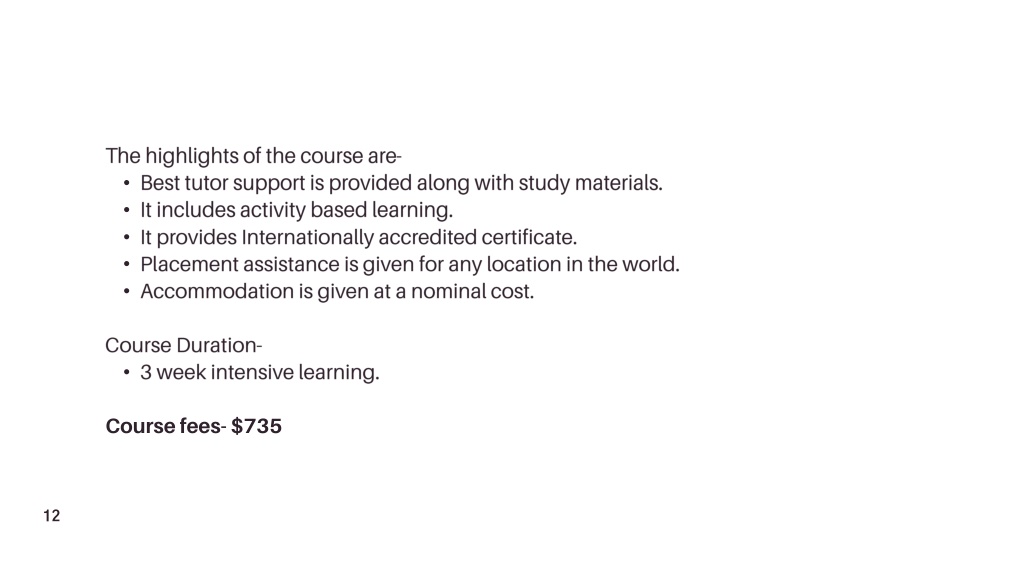Click the bullet dot before 'Best tutor support'
Viewport: 1024px width, 576px height.
(127, 184)
